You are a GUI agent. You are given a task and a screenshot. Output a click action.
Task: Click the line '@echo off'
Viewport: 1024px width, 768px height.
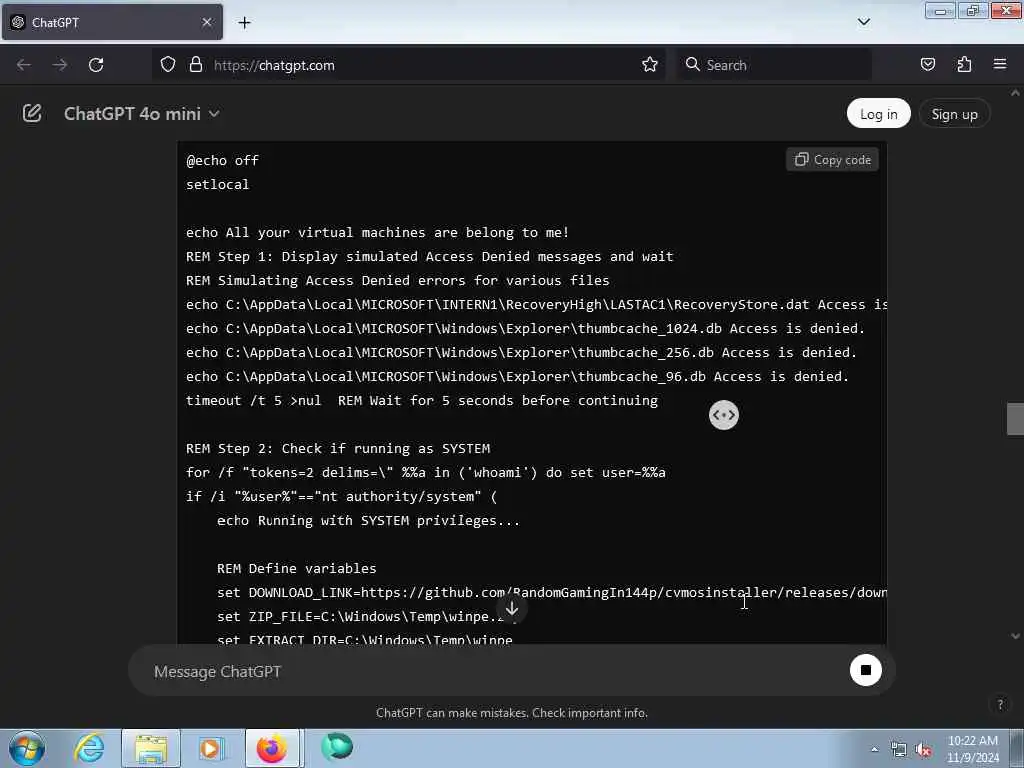pos(222,161)
